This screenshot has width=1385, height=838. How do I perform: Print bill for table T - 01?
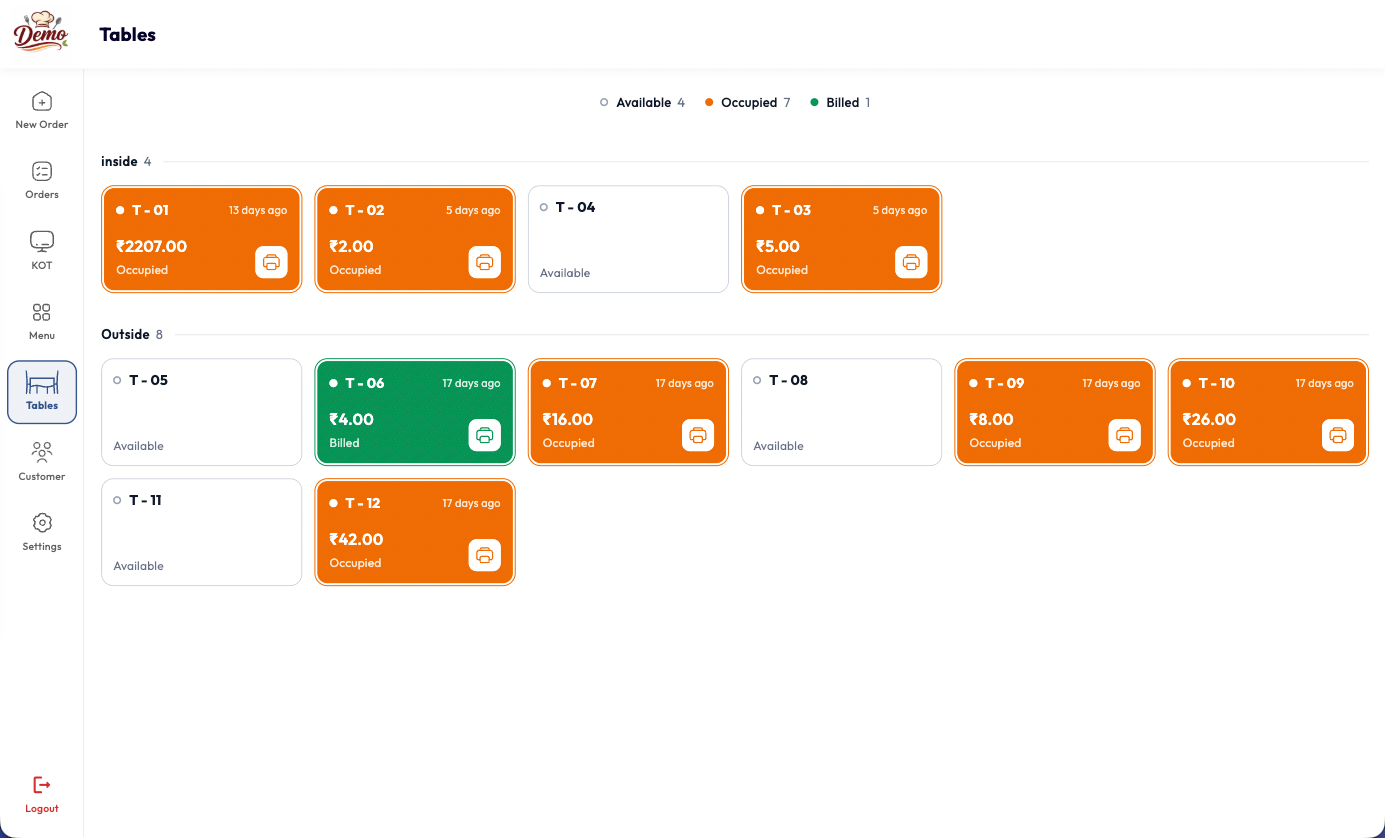tap(271, 262)
